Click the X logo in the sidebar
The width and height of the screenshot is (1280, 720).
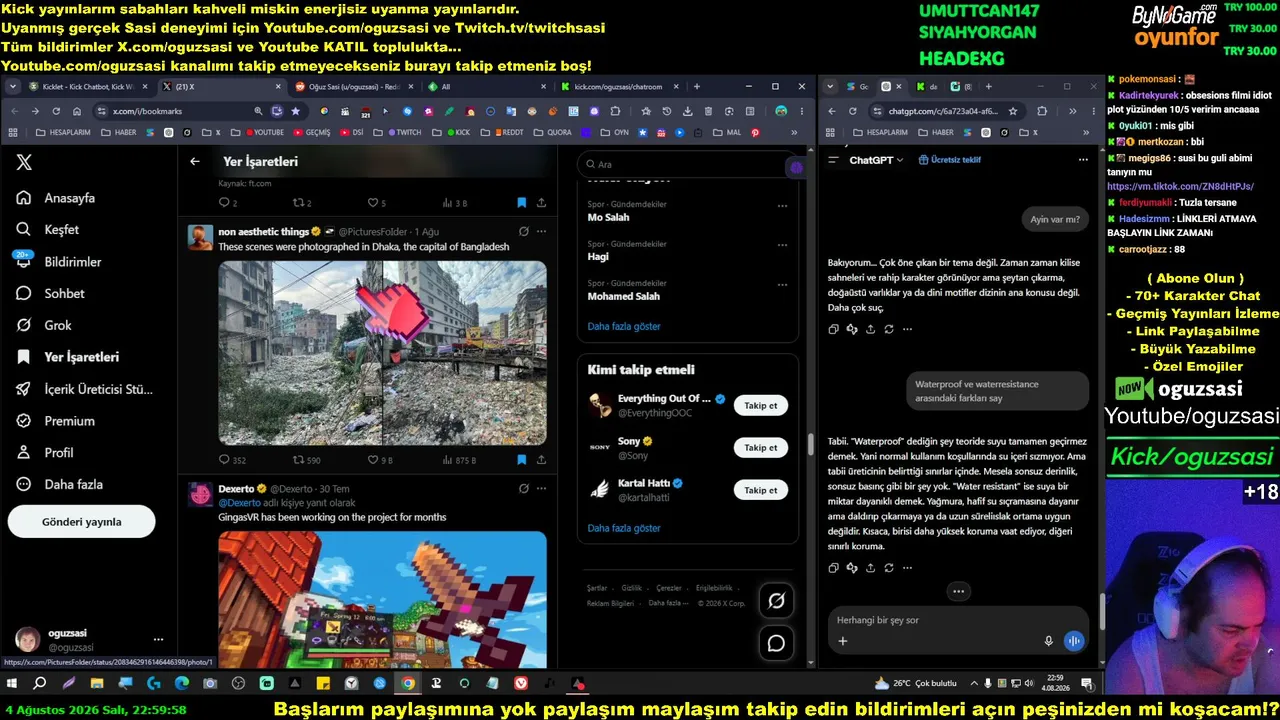(x=25, y=162)
